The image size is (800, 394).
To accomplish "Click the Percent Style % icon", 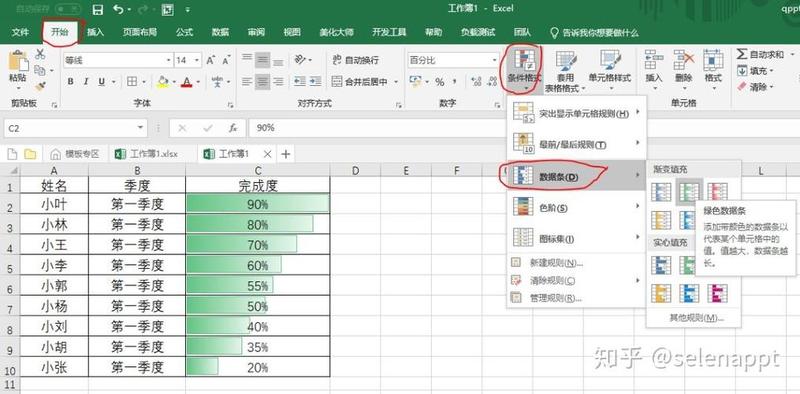I will pyautogui.click(x=439, y=82).
